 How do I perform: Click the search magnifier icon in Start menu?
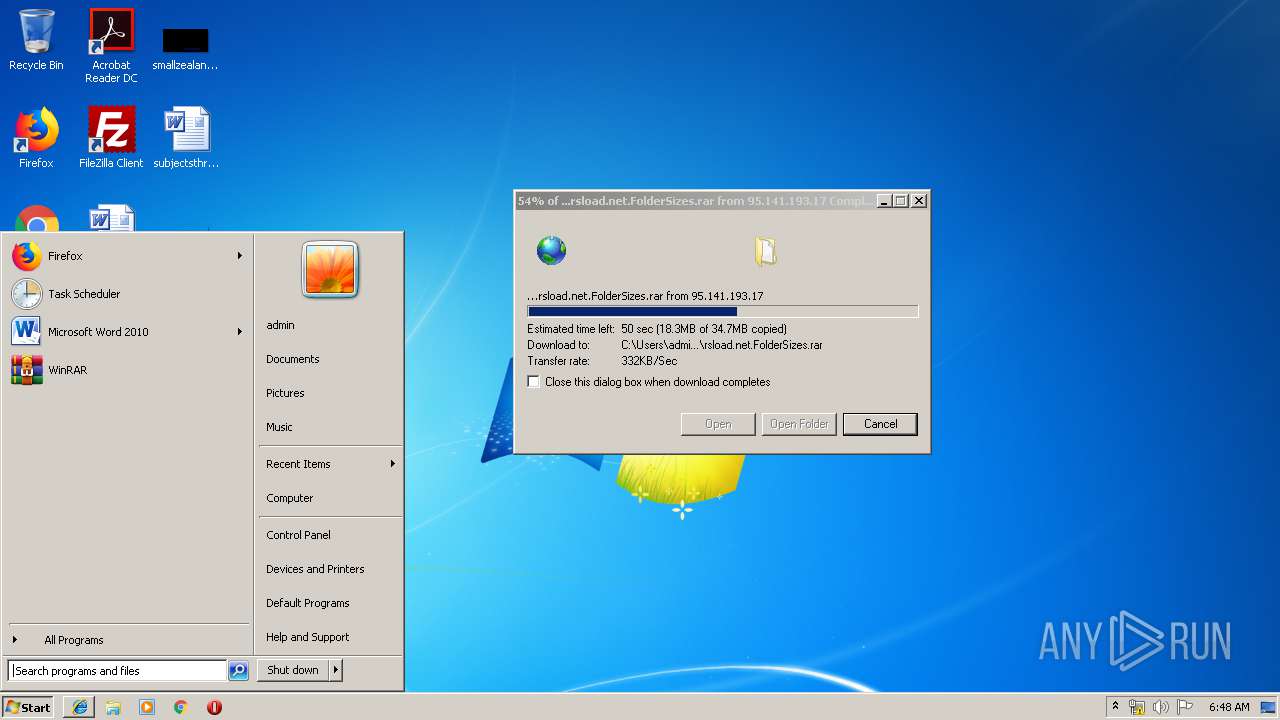pos(238,671)
